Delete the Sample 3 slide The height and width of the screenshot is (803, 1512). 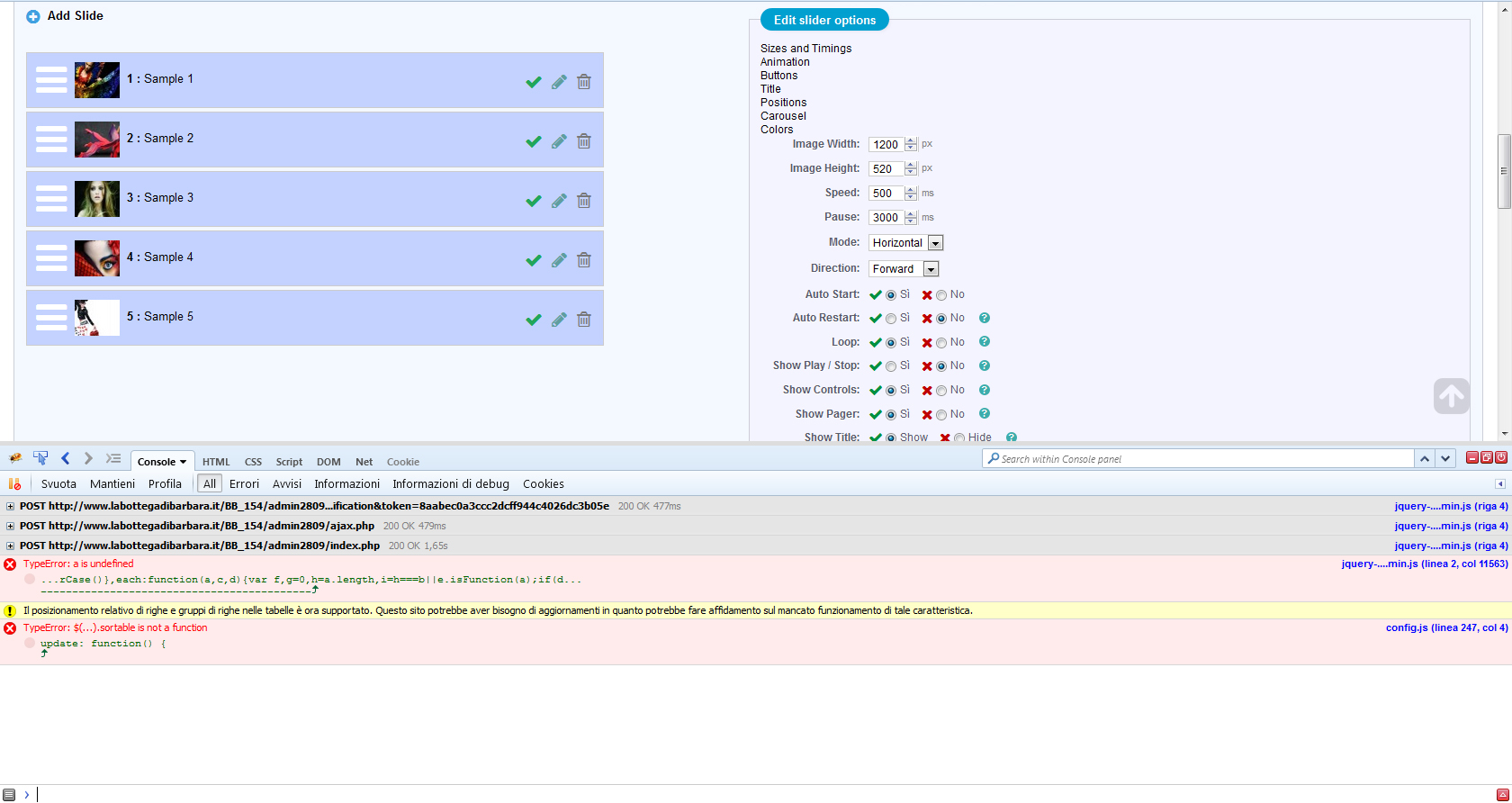(x=584, y=201)
